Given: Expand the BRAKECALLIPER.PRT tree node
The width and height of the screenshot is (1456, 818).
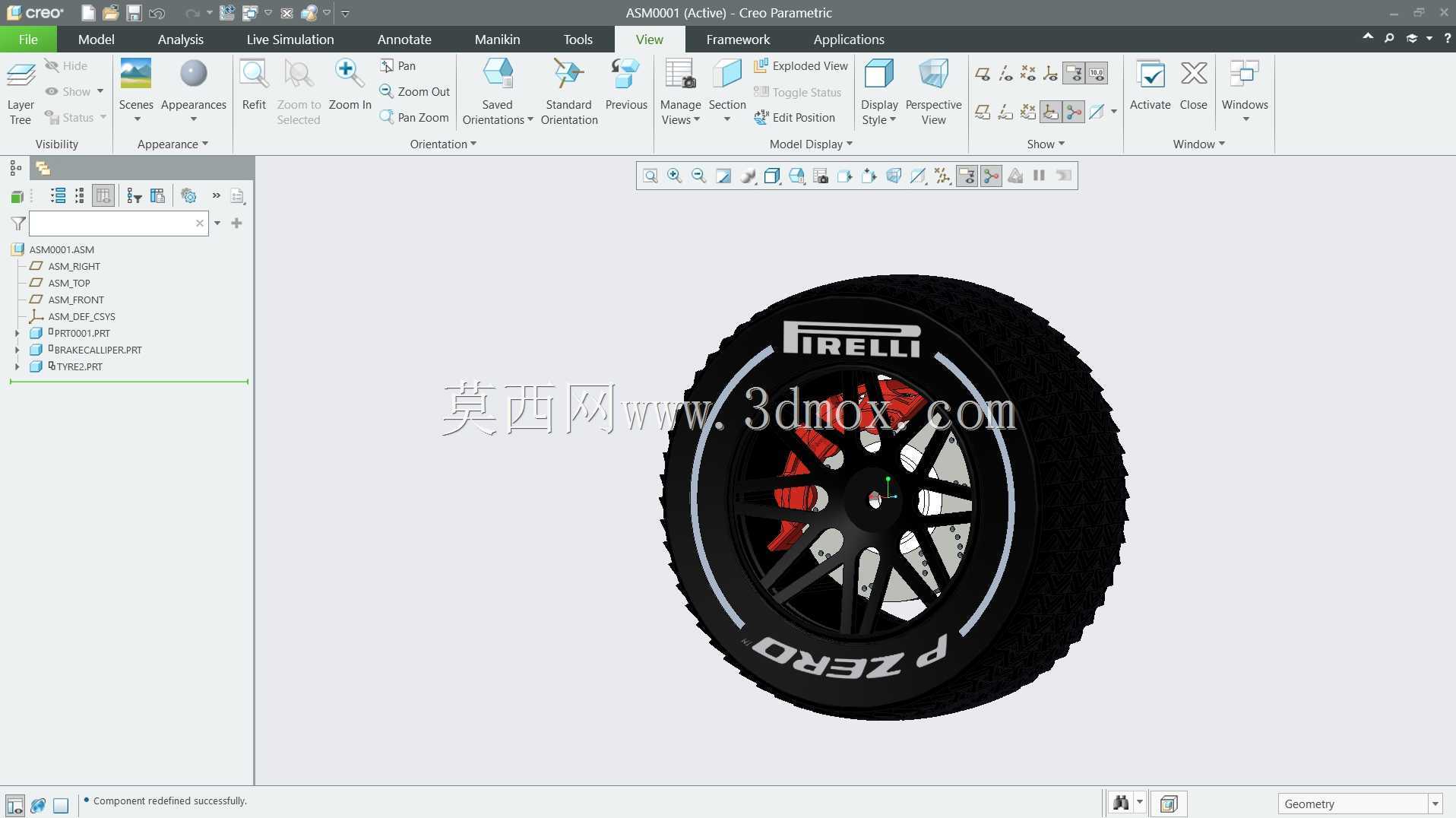Looking at the screenshot, I should (x=17, y=350).
